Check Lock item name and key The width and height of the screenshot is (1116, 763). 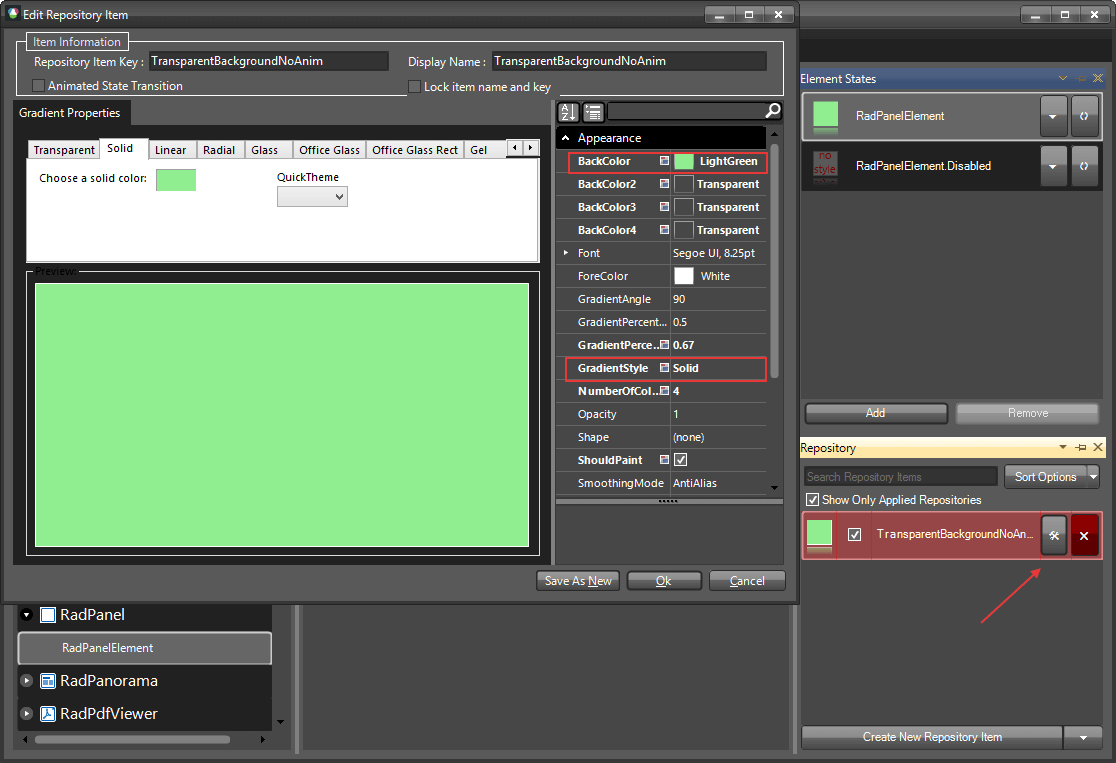click(x=414, y=86)
